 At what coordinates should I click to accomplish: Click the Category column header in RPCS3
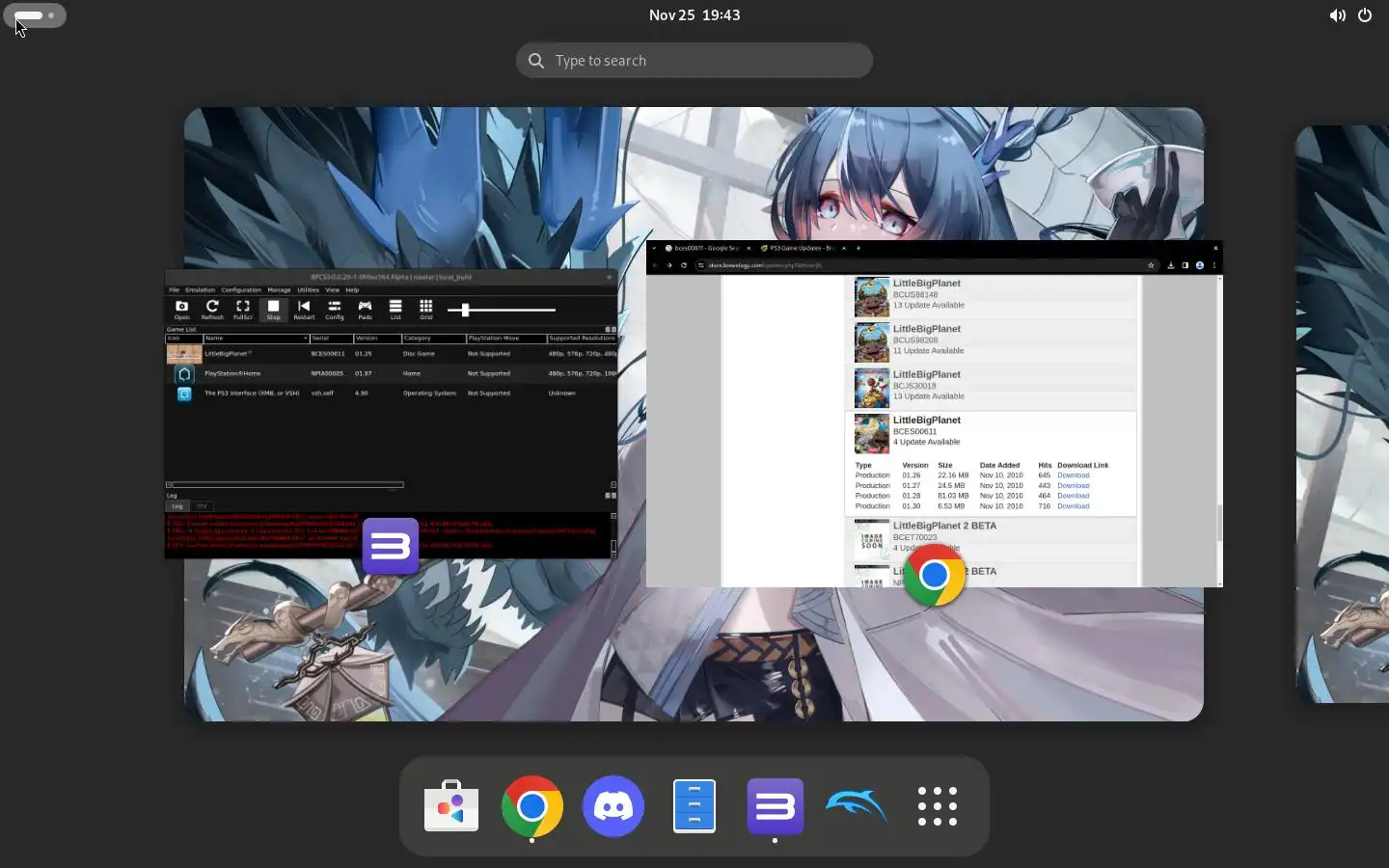pyautogui.click(x=433, y=339)
